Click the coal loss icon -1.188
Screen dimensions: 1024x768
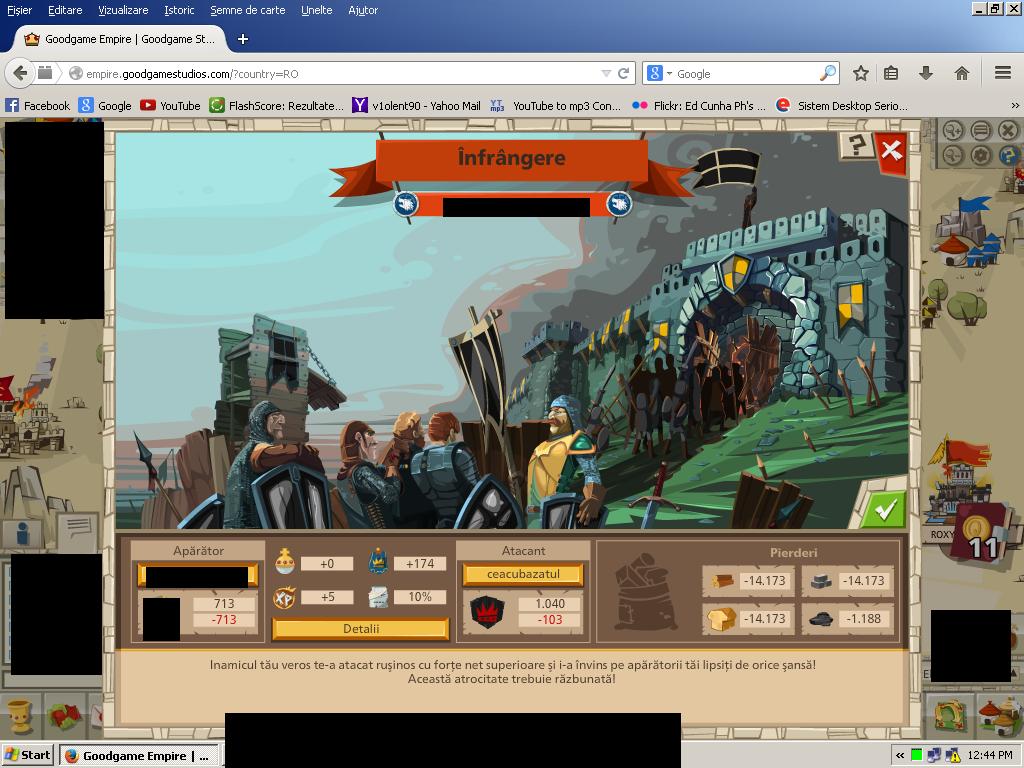[821, 619]
